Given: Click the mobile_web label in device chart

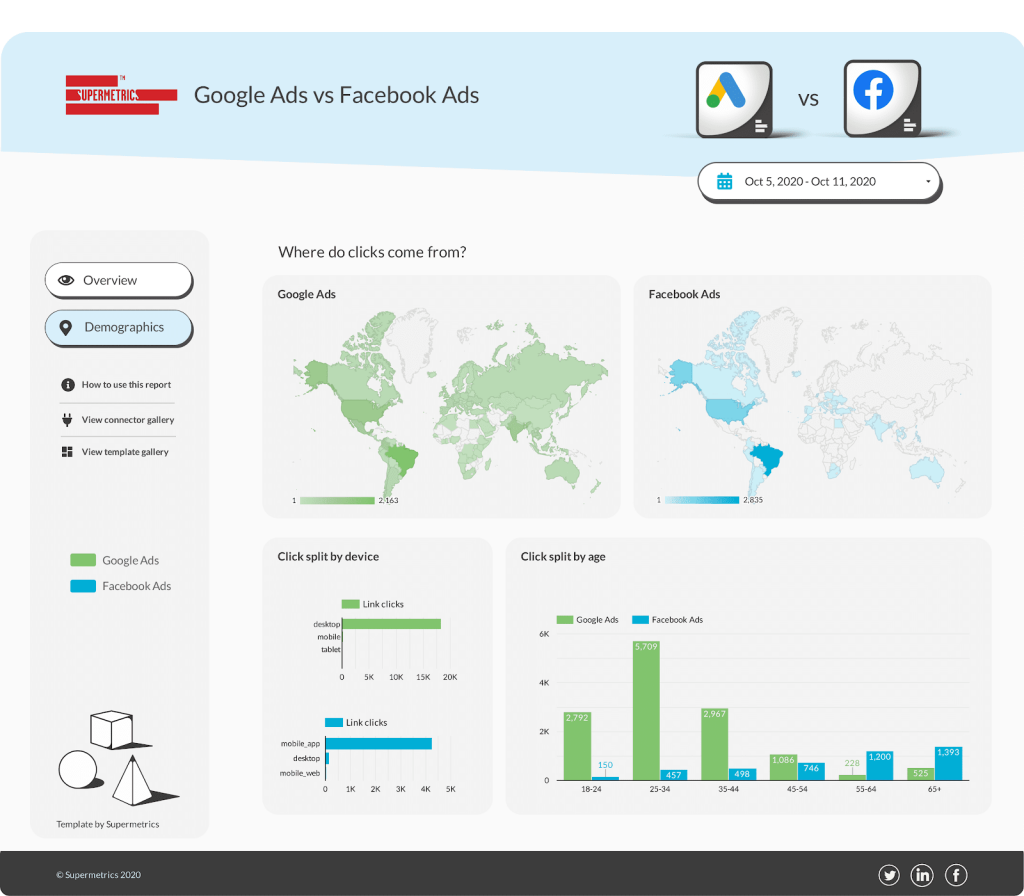Looking at the screenshot, I should [x=300, y=773].
